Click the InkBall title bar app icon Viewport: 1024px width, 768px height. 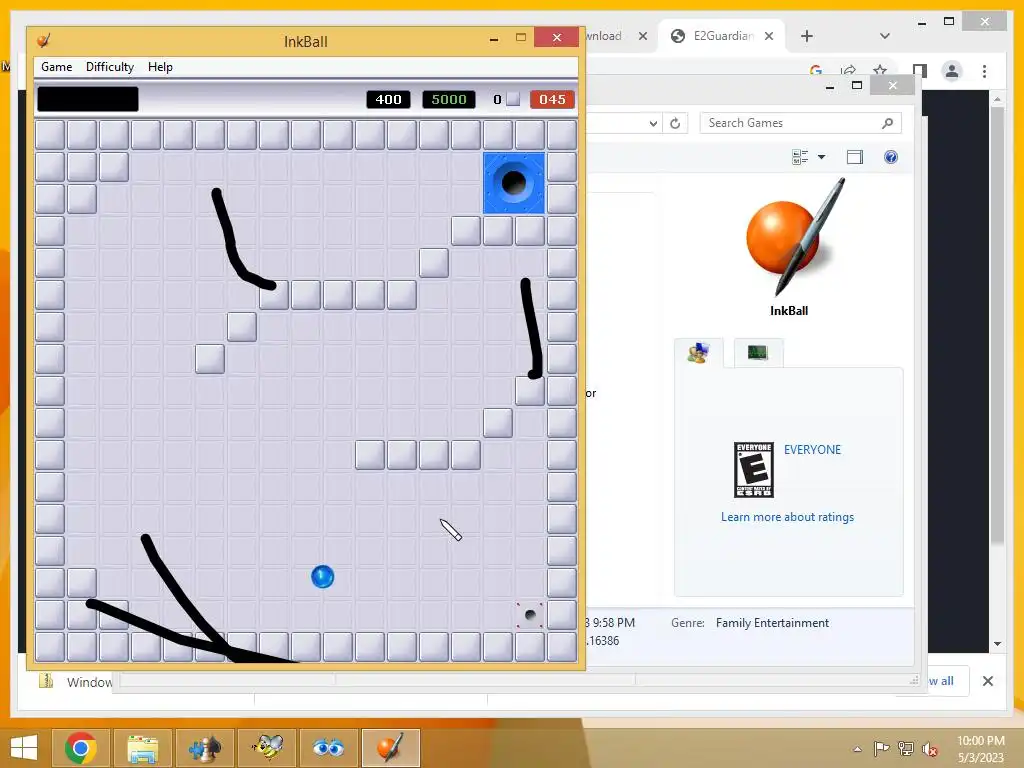pos(44,40)
